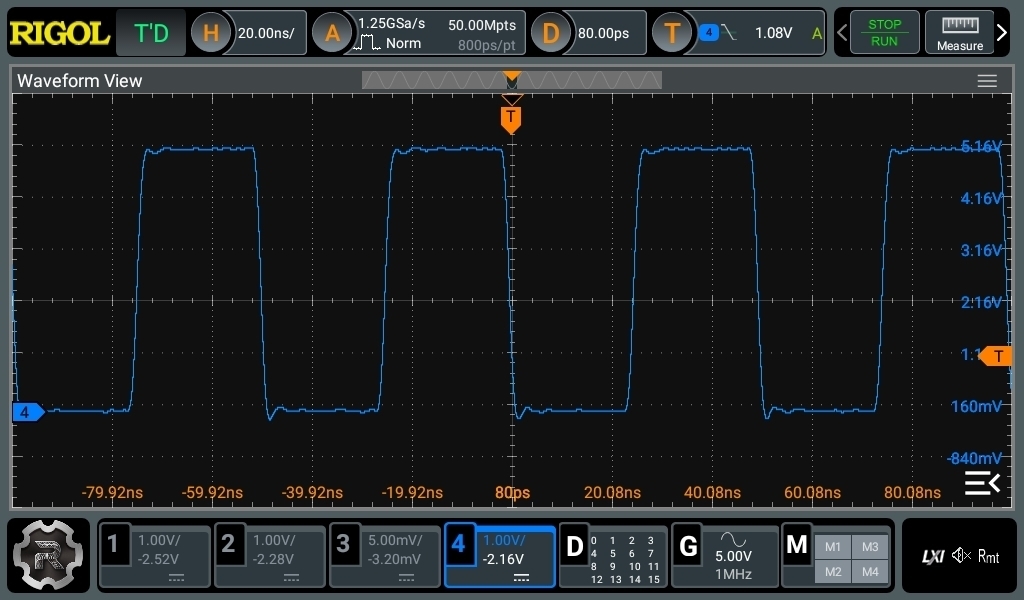Click channel 3 scale 5.00mV/ value
Viewport: 1024px width, 600px height.
pos(395,541)
